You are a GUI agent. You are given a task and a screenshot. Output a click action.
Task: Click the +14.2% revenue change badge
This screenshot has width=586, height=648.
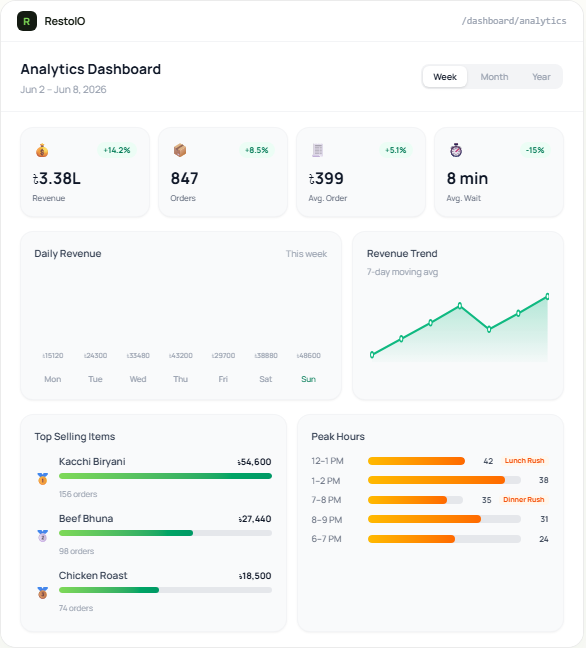click(117, 150)
